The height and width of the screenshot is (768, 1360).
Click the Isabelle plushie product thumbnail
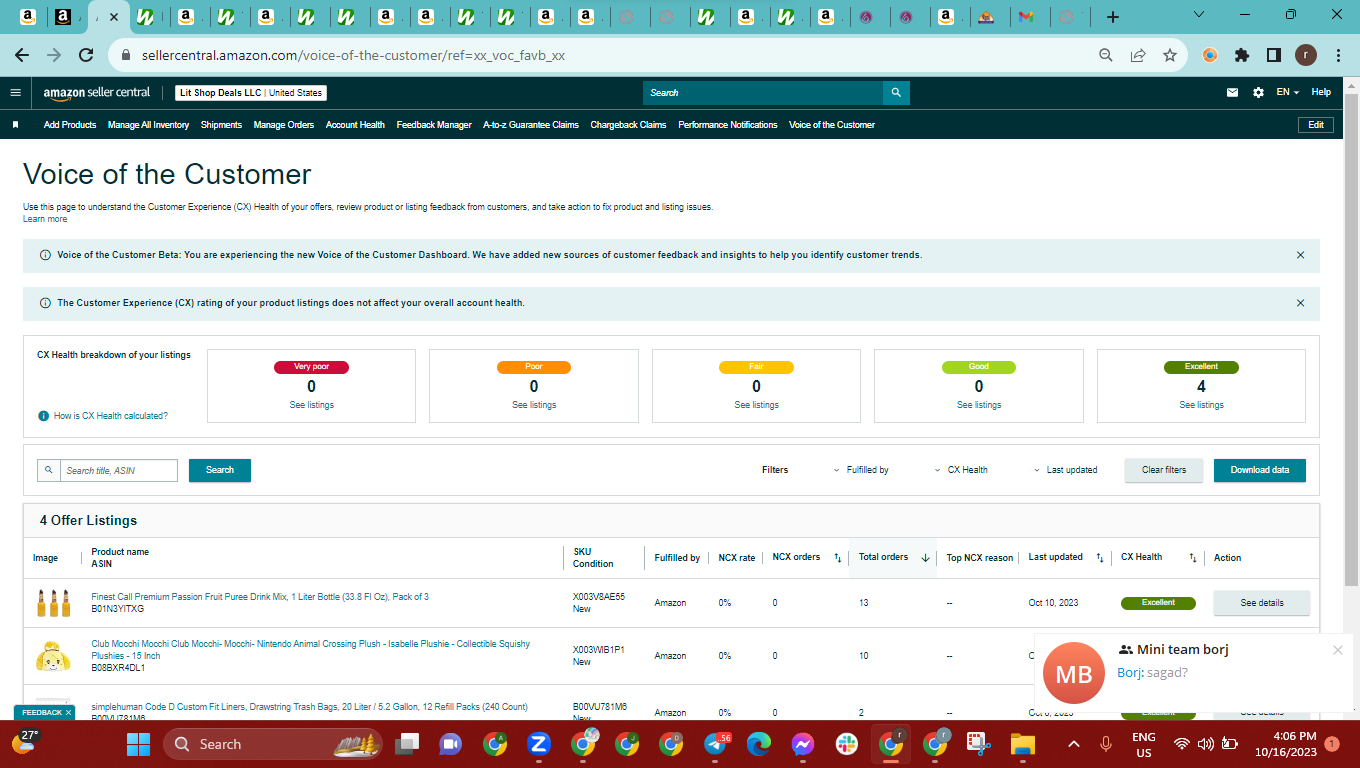pos(52,656)
